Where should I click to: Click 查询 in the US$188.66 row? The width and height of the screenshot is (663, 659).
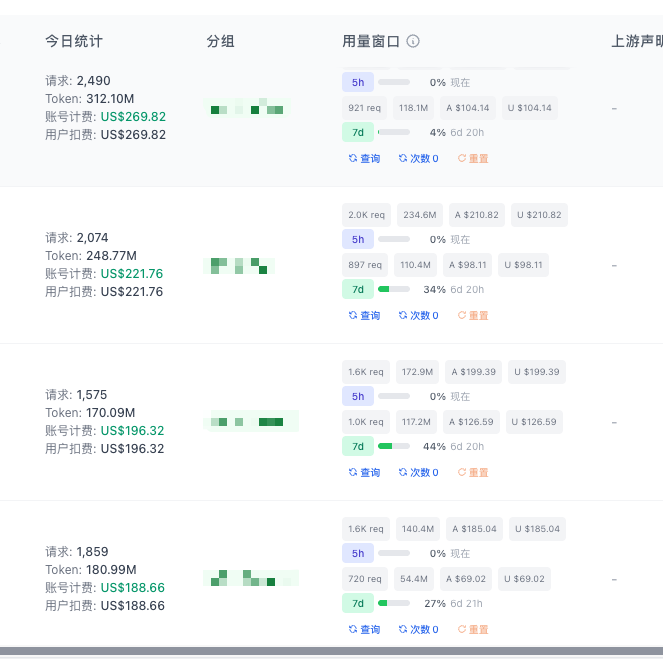364,629
